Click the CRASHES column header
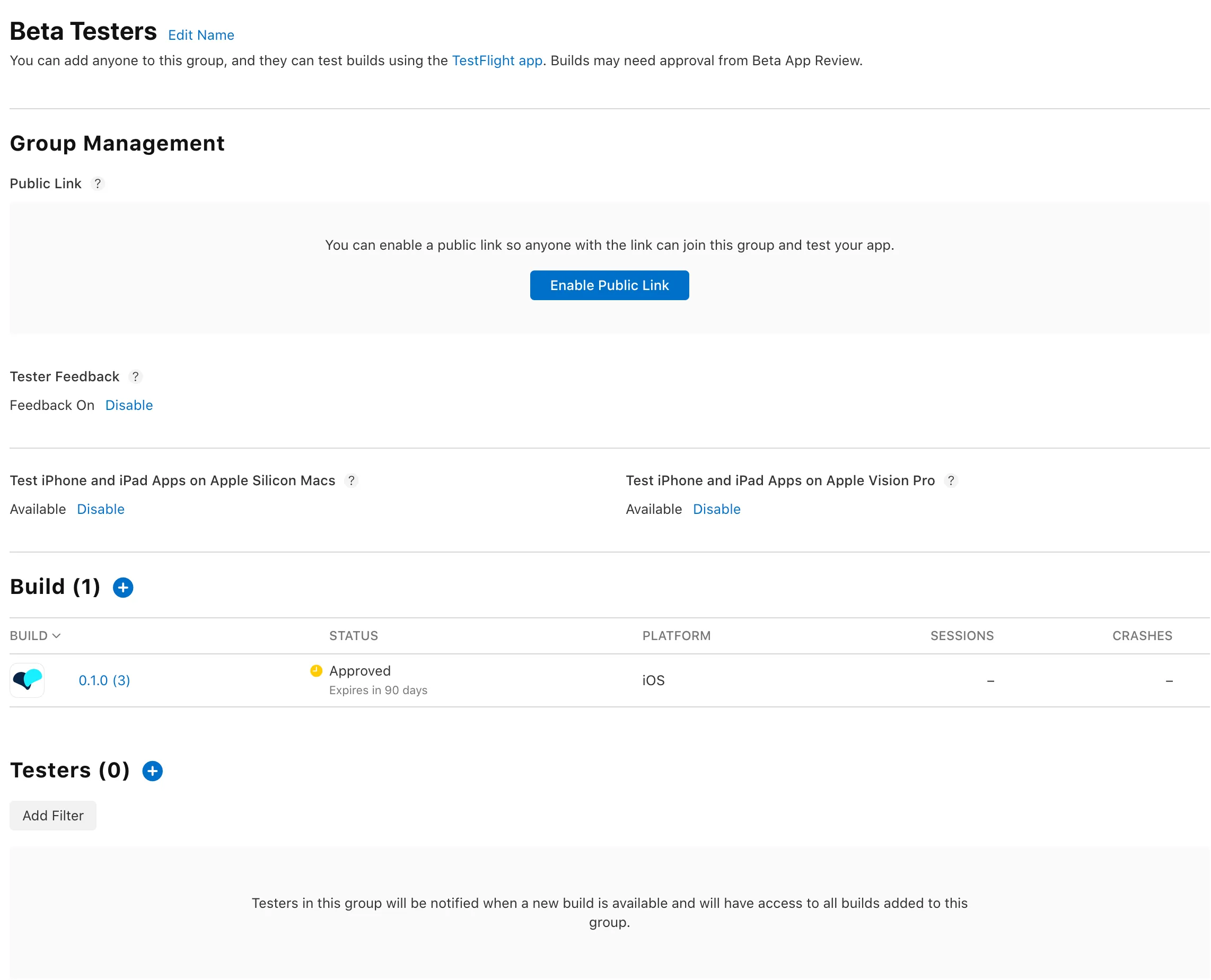1211x980 pixels. (1142, 636)
